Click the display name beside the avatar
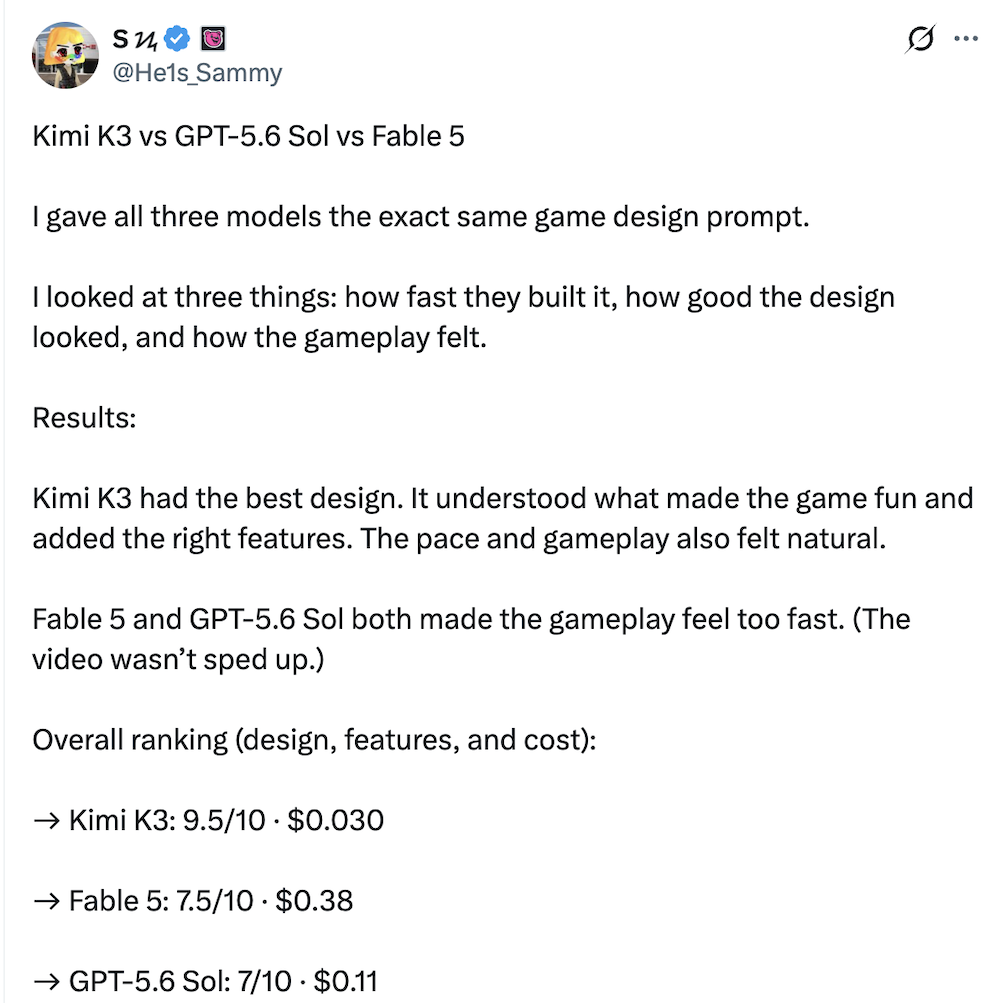Screen dimensions: 1000x1003 pos(134,40)
